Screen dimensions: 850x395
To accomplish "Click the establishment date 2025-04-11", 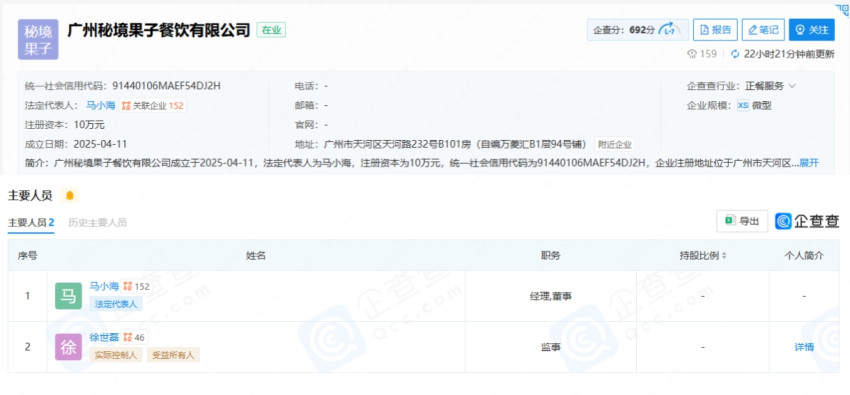I will (100, 144).
